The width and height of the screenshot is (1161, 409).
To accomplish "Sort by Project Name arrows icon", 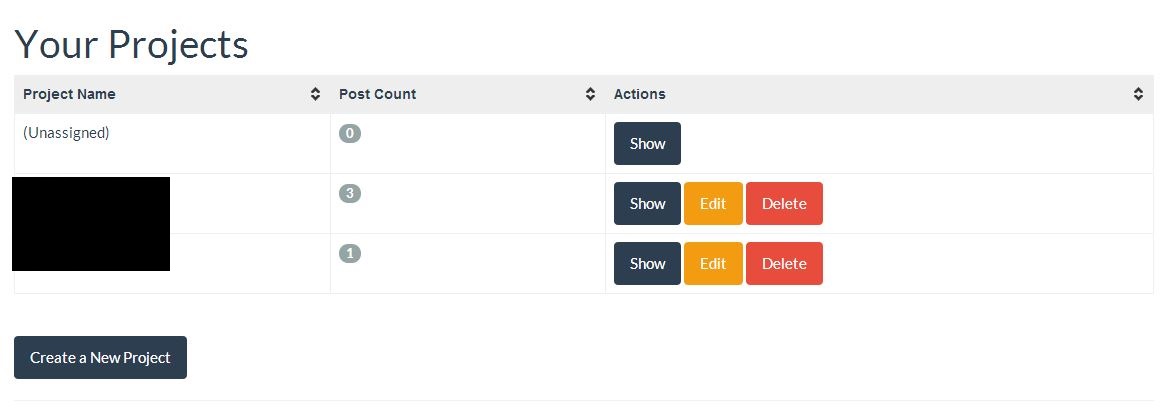I will click(x=315, y=94).
